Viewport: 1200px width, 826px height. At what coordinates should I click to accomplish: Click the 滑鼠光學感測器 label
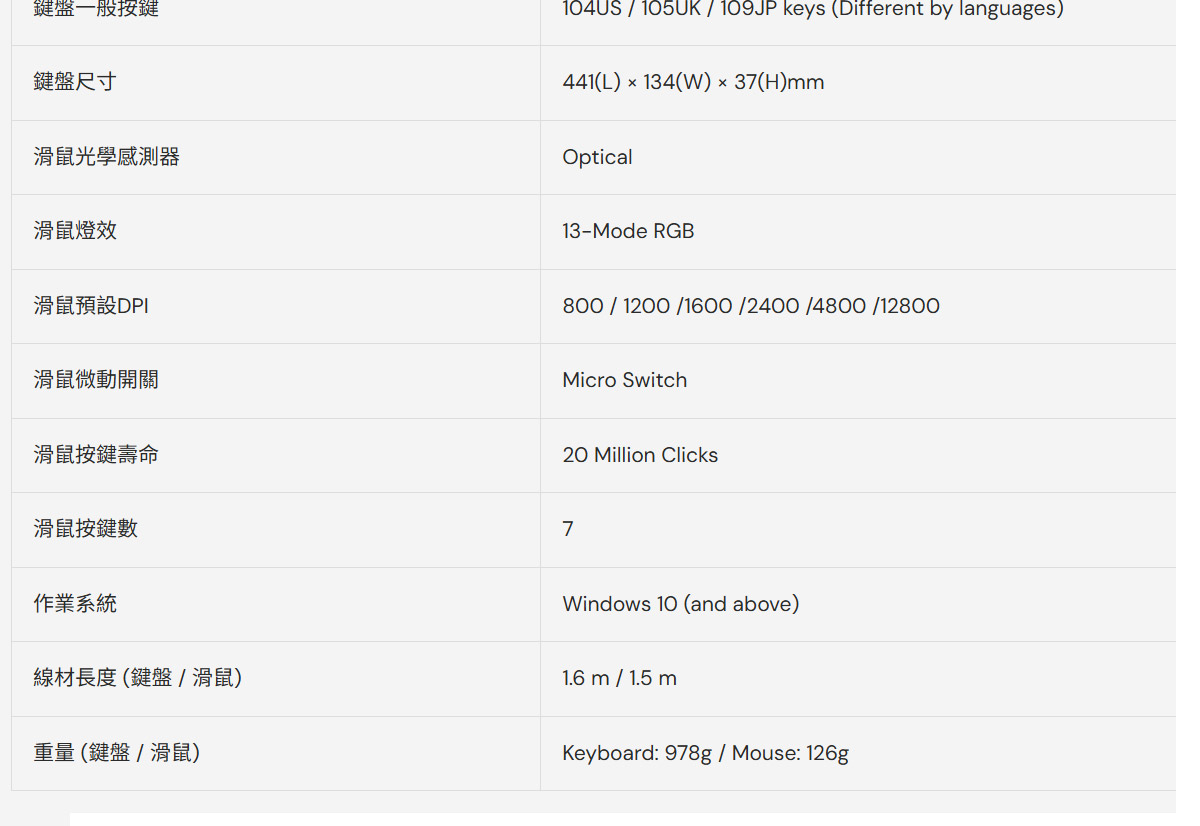[x=107, y=157]
